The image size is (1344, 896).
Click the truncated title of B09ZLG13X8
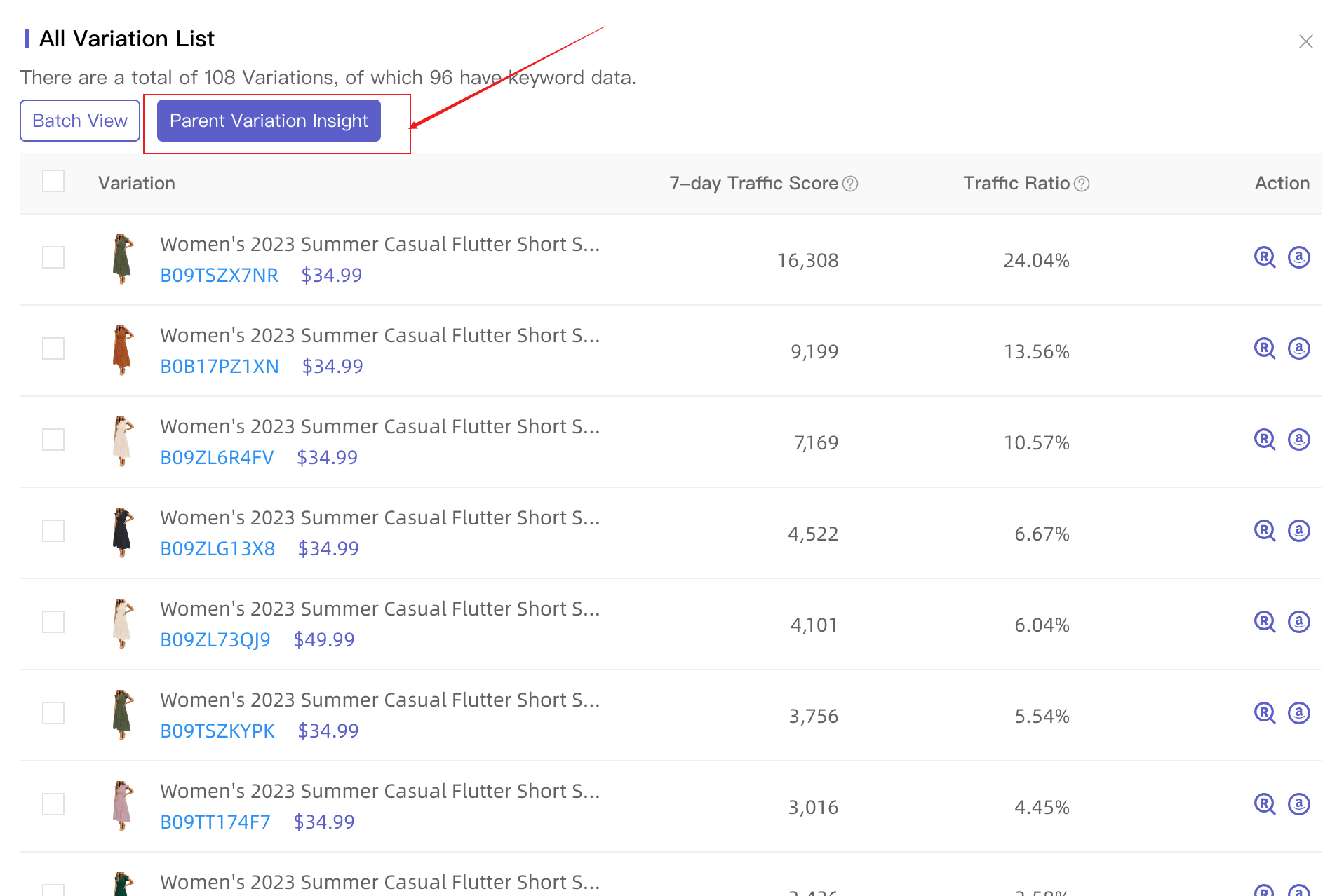tap(380, 517)
